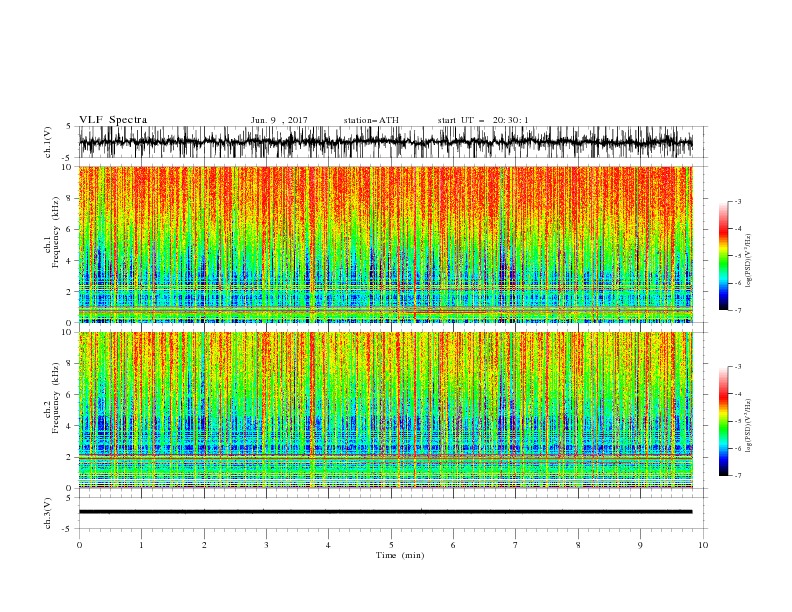The width and height of the screenshot is (792, 612).
Task: Click the time axis tick label '3'
Action: pos(266,545)
